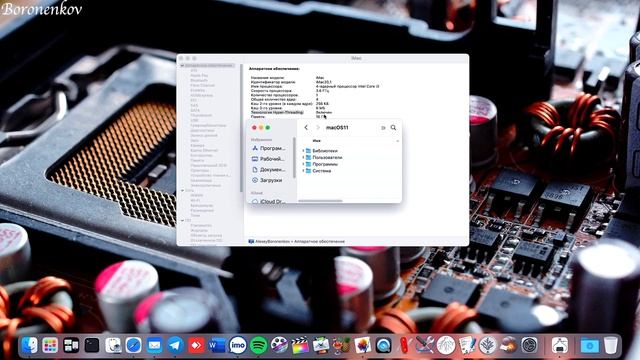
Task: Click the Finder sidebar vertical scrollbar
Action: 294,158
